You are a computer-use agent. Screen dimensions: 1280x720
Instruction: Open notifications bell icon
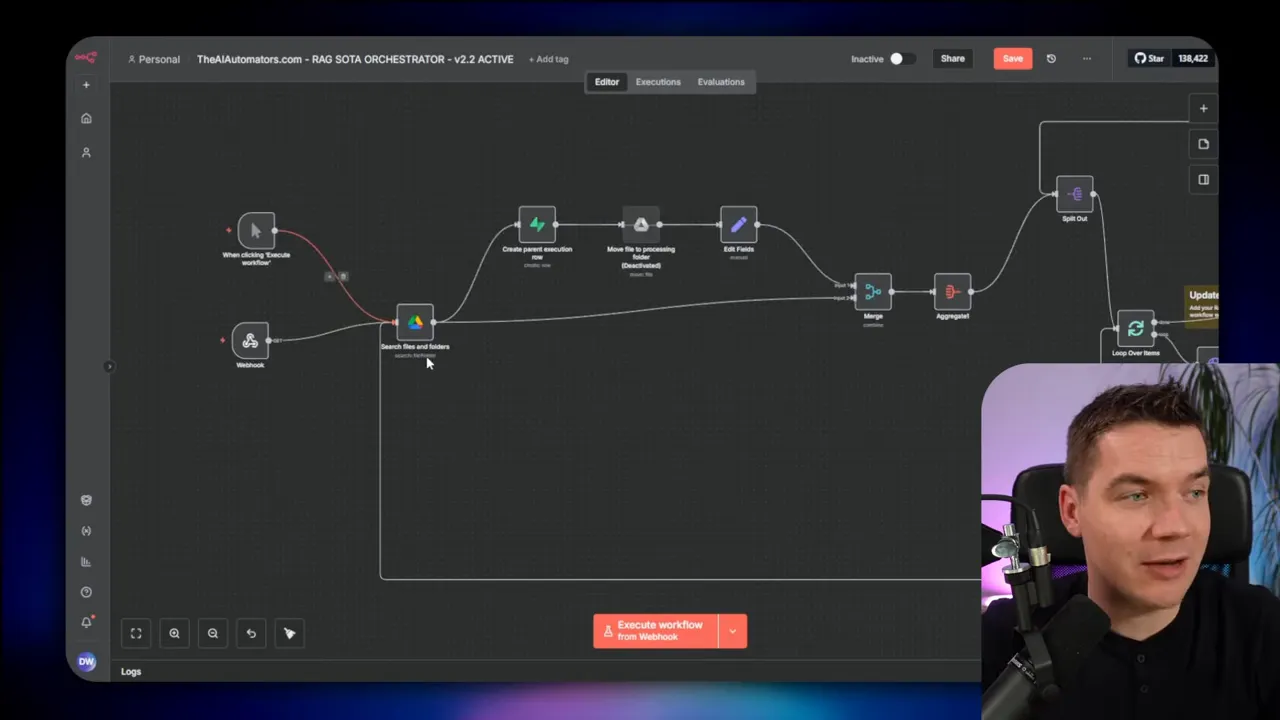(x=86, y=622)
